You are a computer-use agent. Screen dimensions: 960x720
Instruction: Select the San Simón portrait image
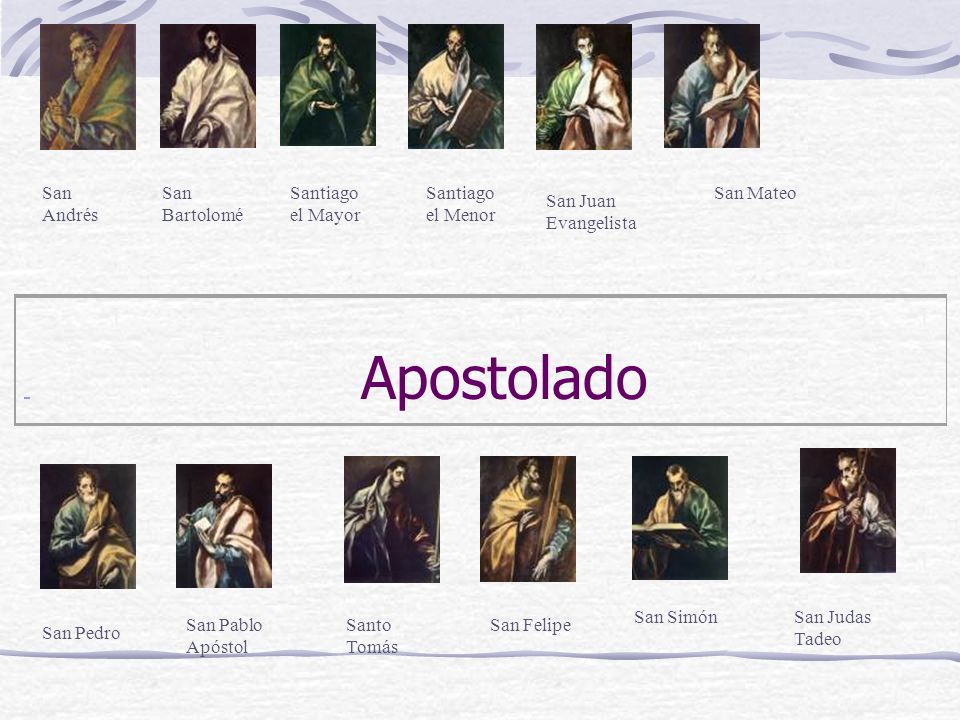[680, 518]
